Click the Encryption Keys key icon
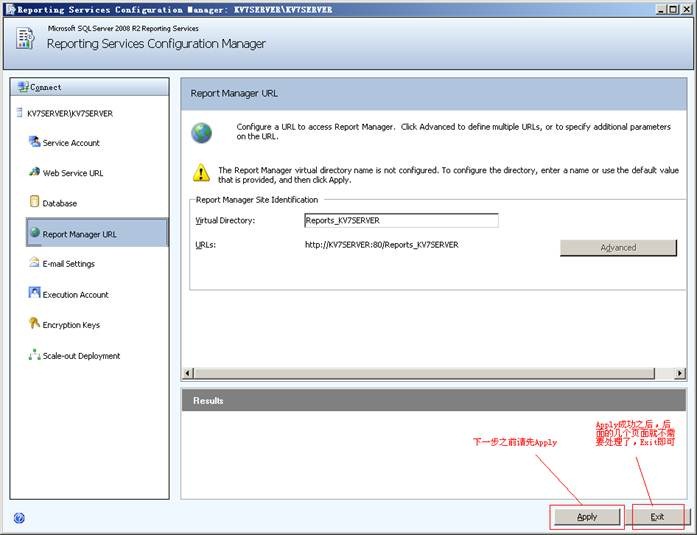The width and height of the screenshot is (697, 535). pos(34,323)
